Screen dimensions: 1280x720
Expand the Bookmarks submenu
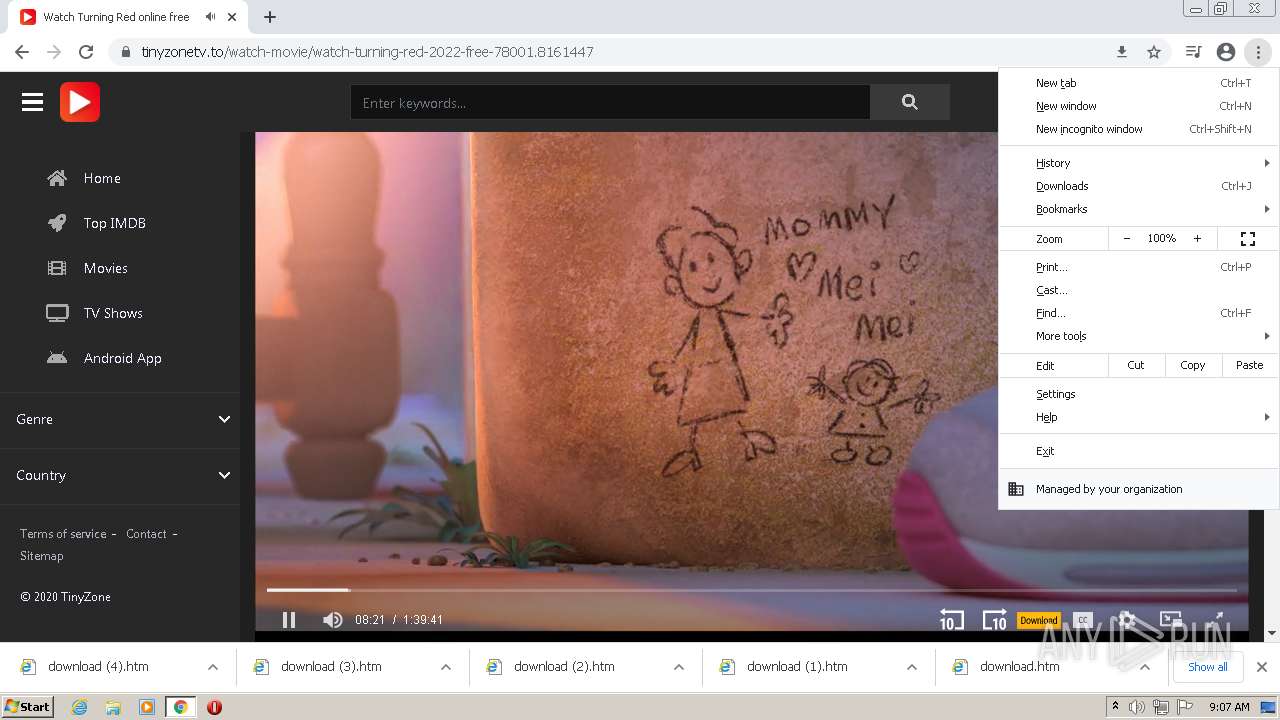coord(1139,209)
